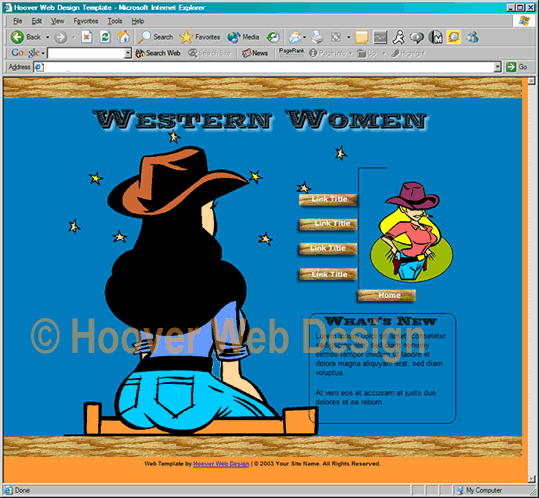Screen dimensions: 539x498
Task: Click the Highlight toolbar button
Action: pos(408,53)
